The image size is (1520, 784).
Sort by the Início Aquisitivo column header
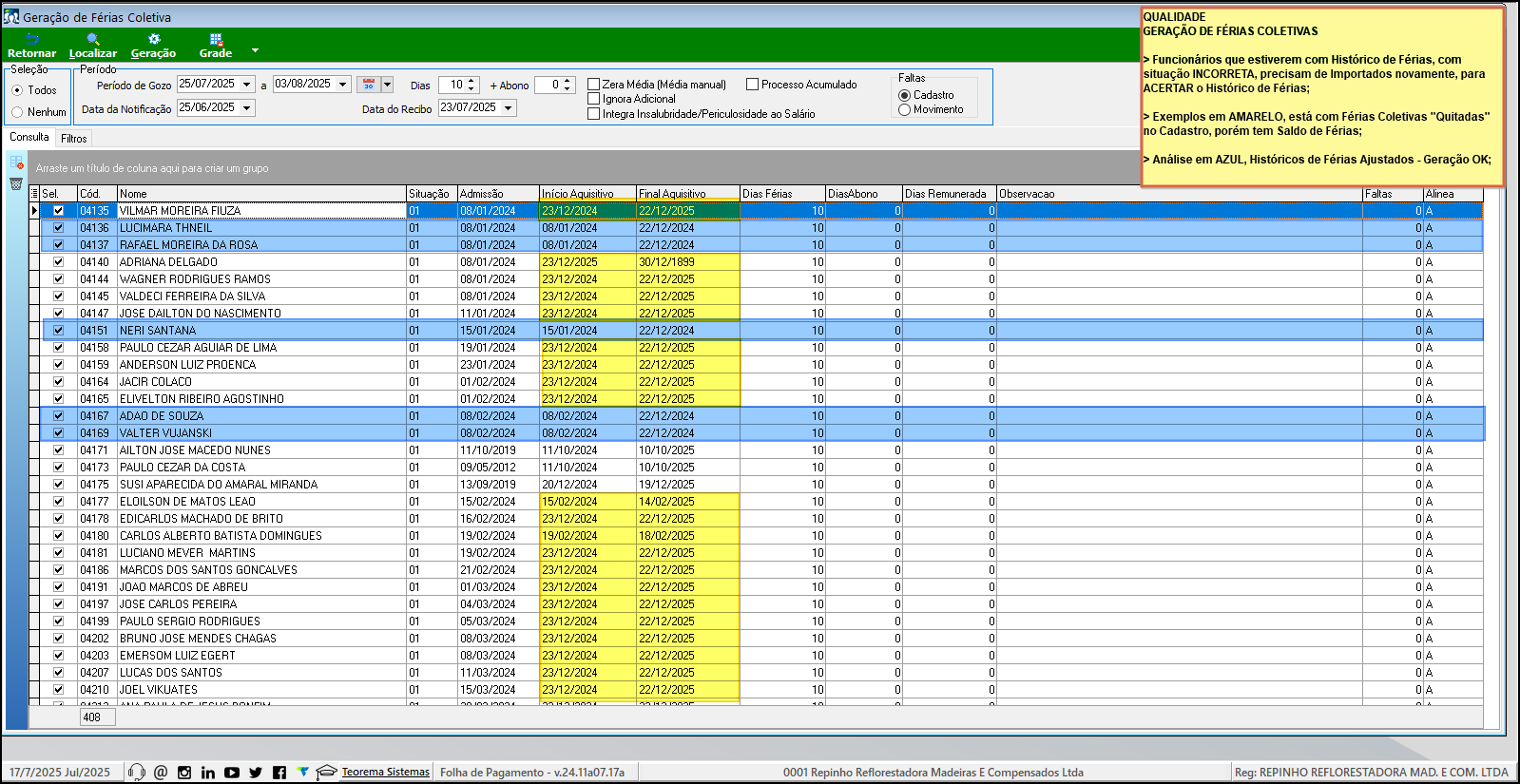coord(587,194)
